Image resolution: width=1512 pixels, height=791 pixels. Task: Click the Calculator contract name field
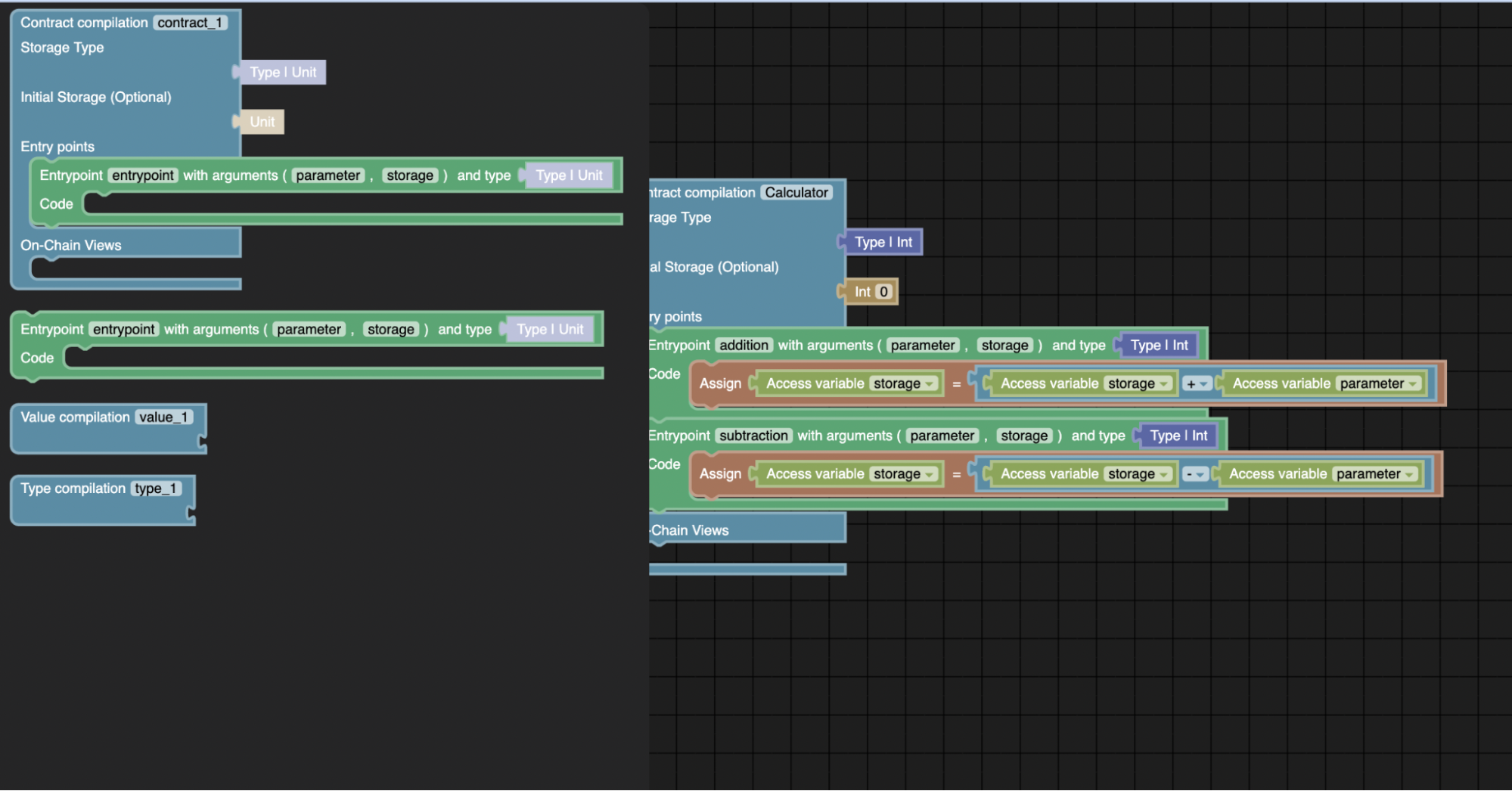click(796, 193)
